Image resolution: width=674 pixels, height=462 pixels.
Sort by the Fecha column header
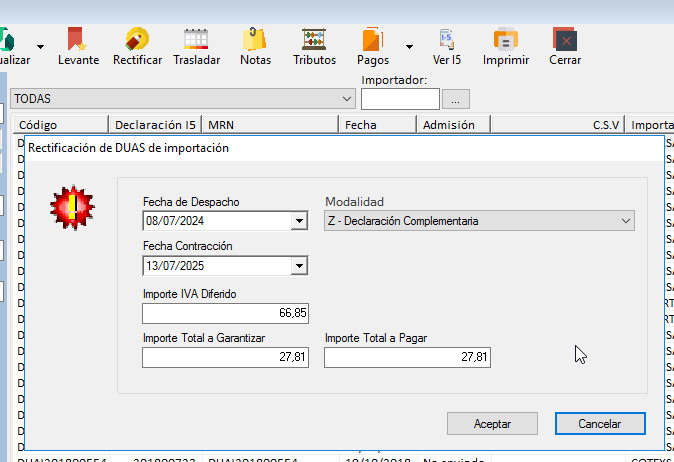coord(376,125)
